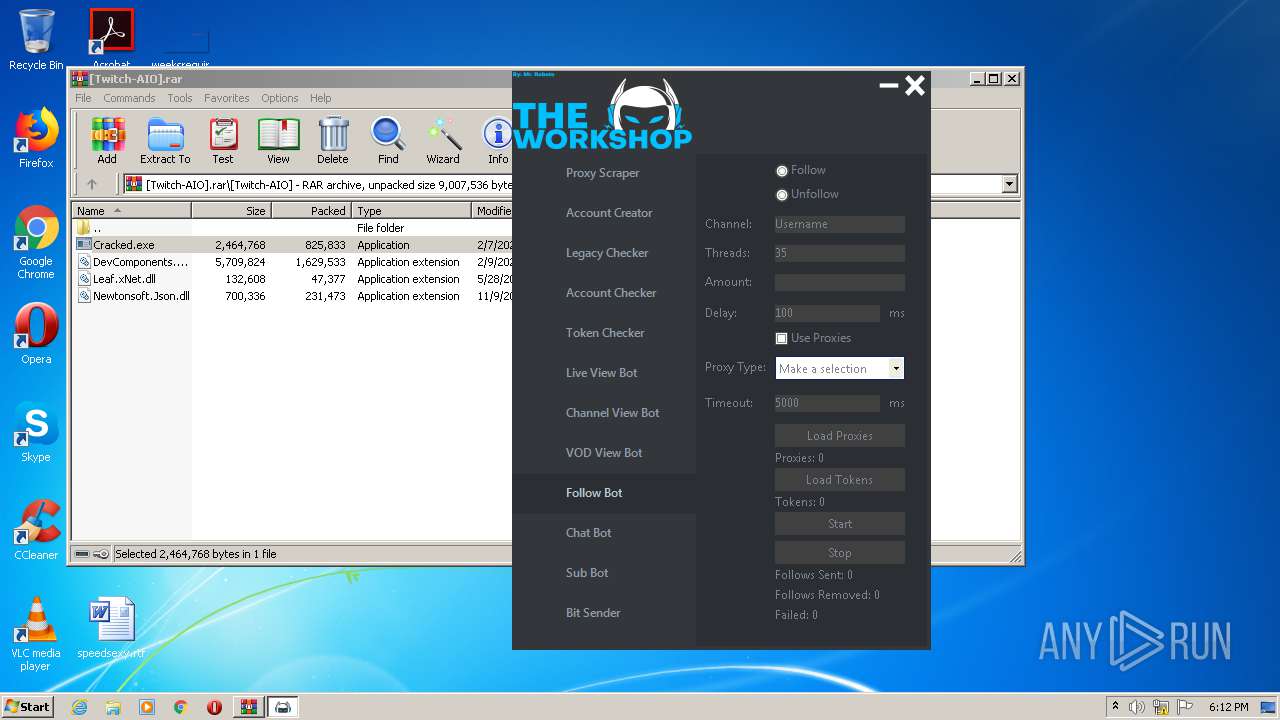Switch to Sub Bot section
This screenshot has height=720, width=1280.
point(604,573)
